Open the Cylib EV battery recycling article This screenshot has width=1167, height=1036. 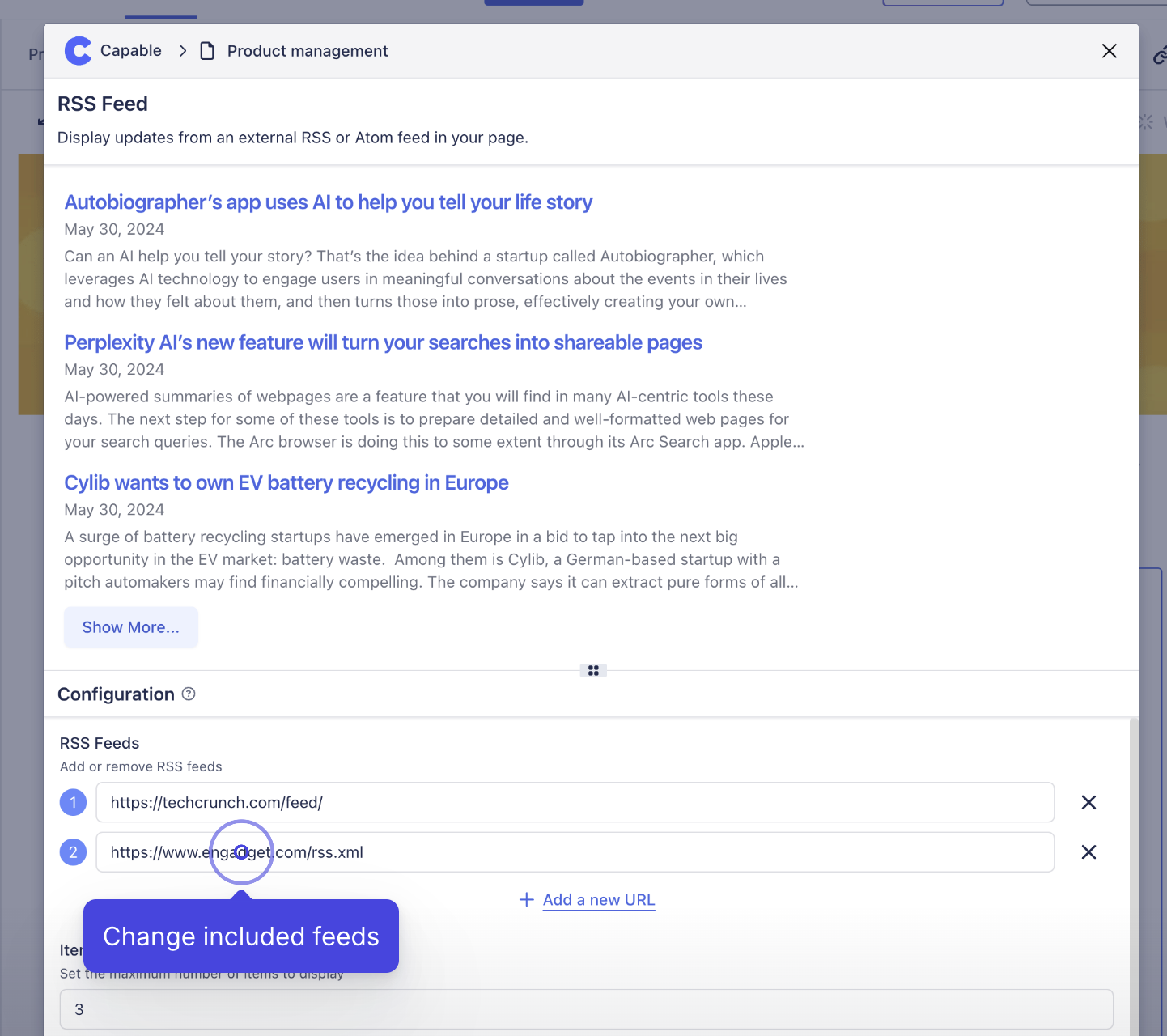286,483
